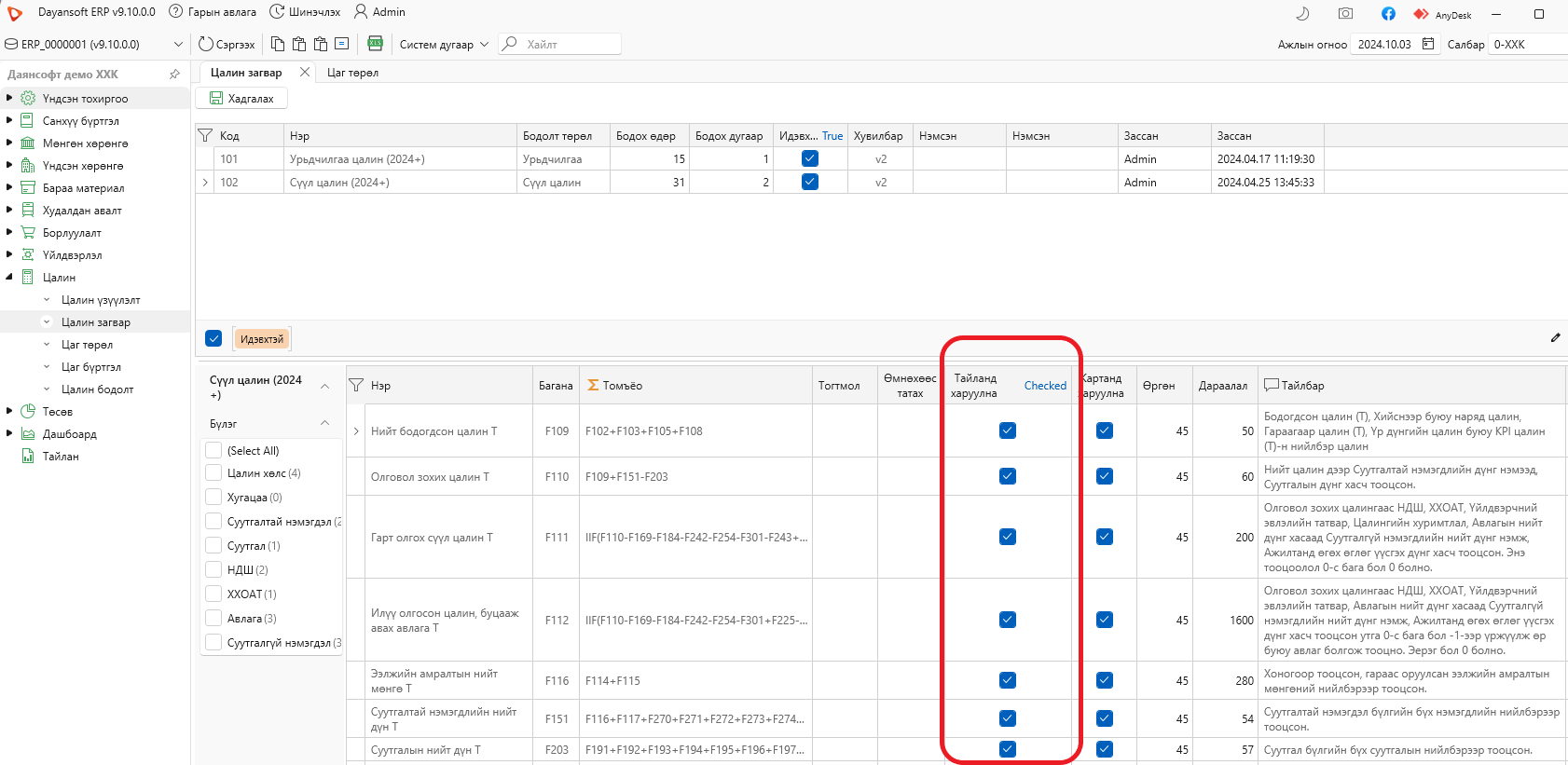The width and height of the screenshot is (1568, 765).
Task: Click the Хадгалах save button
Action: tap(241, 98)
